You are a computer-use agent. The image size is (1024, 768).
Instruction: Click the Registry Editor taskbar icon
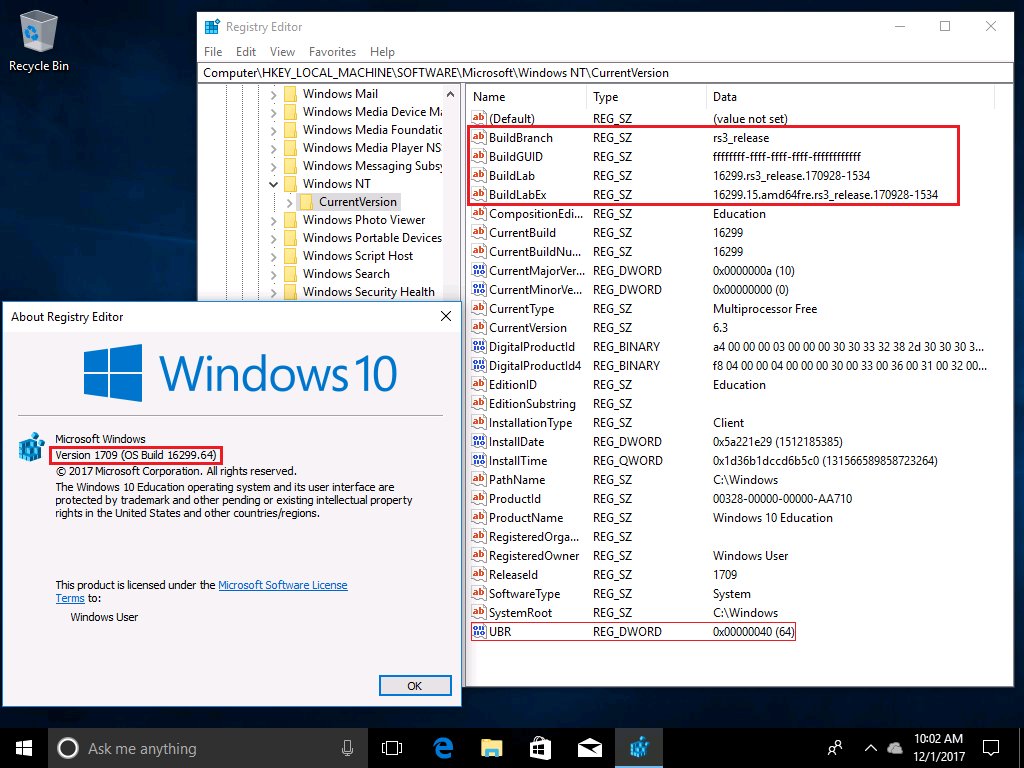pos(639,748)
